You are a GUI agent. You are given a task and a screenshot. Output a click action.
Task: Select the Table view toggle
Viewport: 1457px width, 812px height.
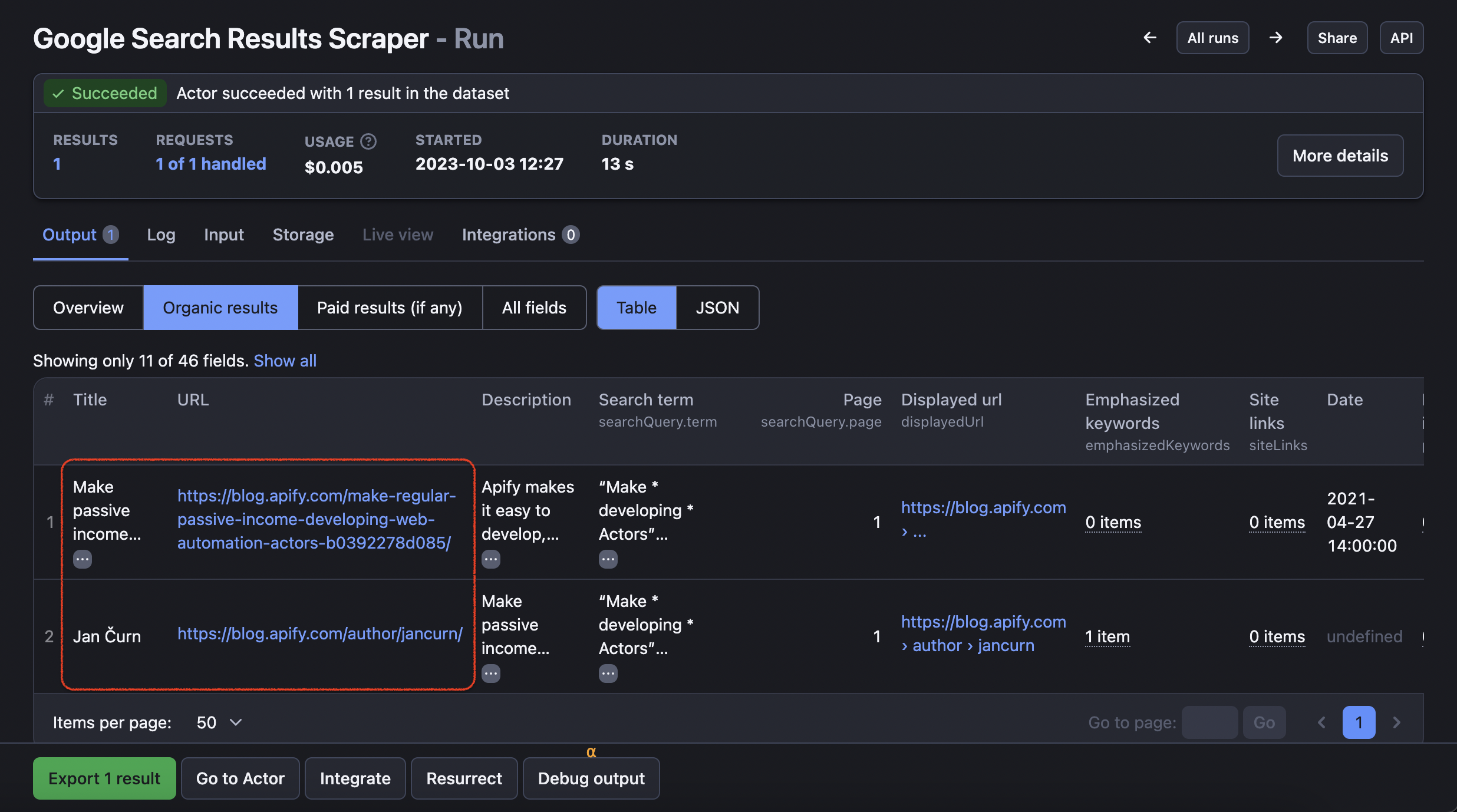pos(636,307)
